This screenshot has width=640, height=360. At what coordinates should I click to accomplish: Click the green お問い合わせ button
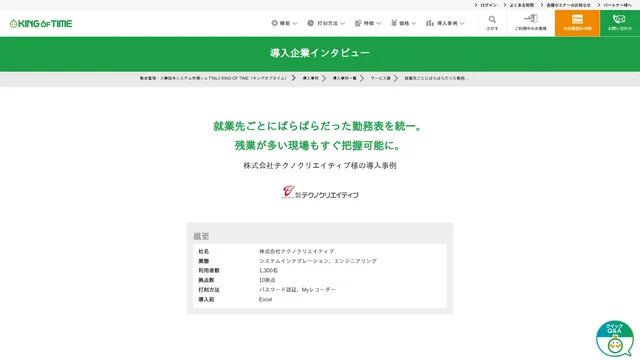coord(620,23)
